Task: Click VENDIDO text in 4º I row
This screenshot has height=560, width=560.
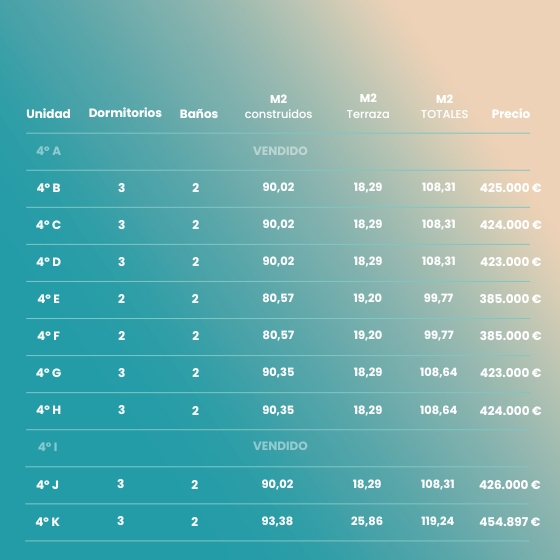Action: click(x=280, y=446)
